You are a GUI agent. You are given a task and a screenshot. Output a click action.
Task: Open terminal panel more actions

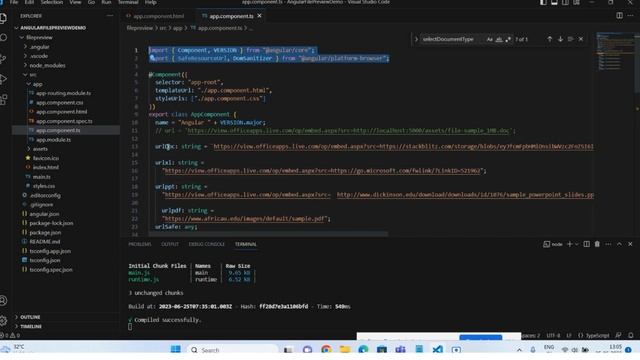coord(608,244)
